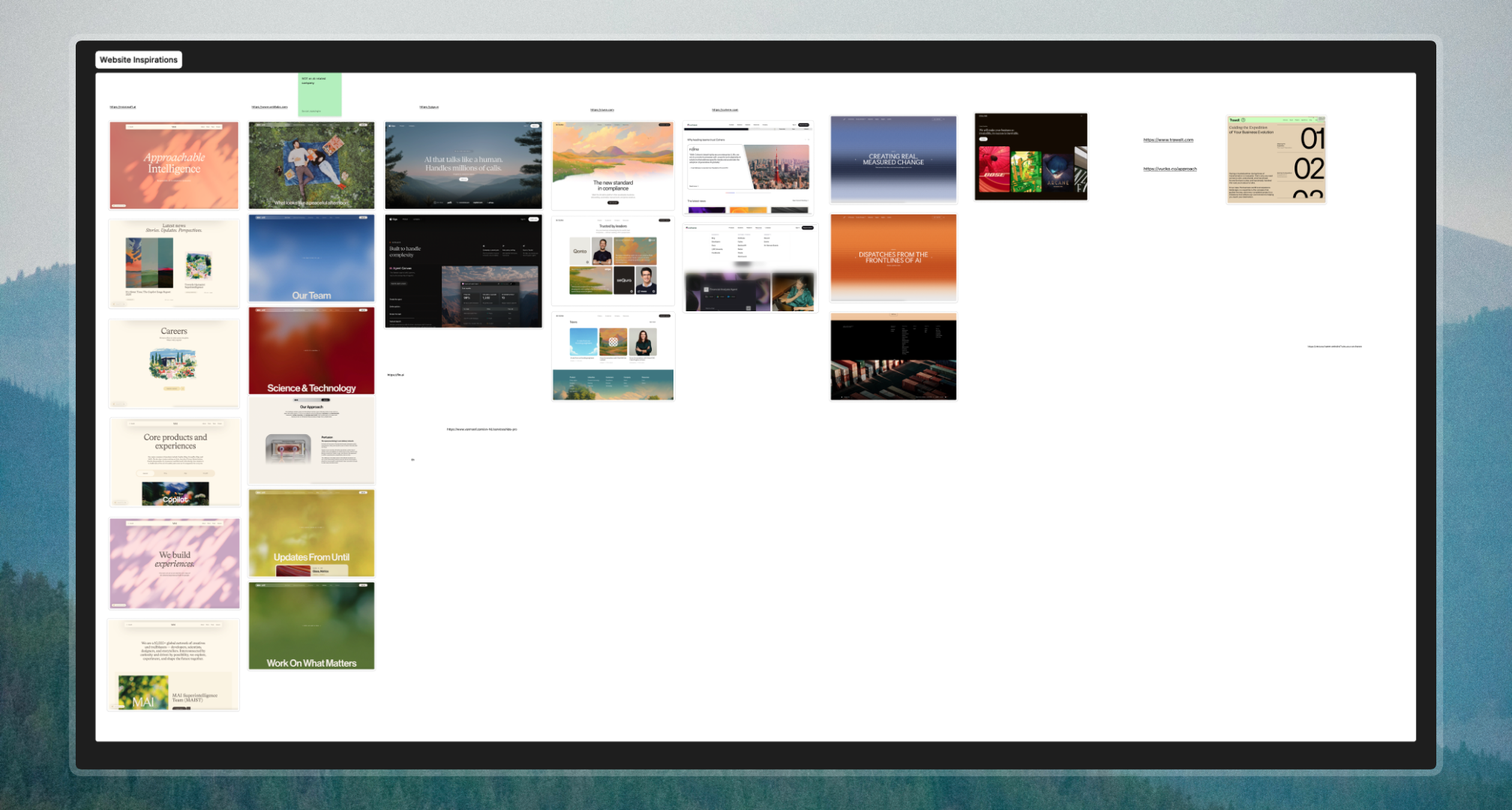Select the 'Trusted by leaders' testimonial screenshot

pos(613,261)
